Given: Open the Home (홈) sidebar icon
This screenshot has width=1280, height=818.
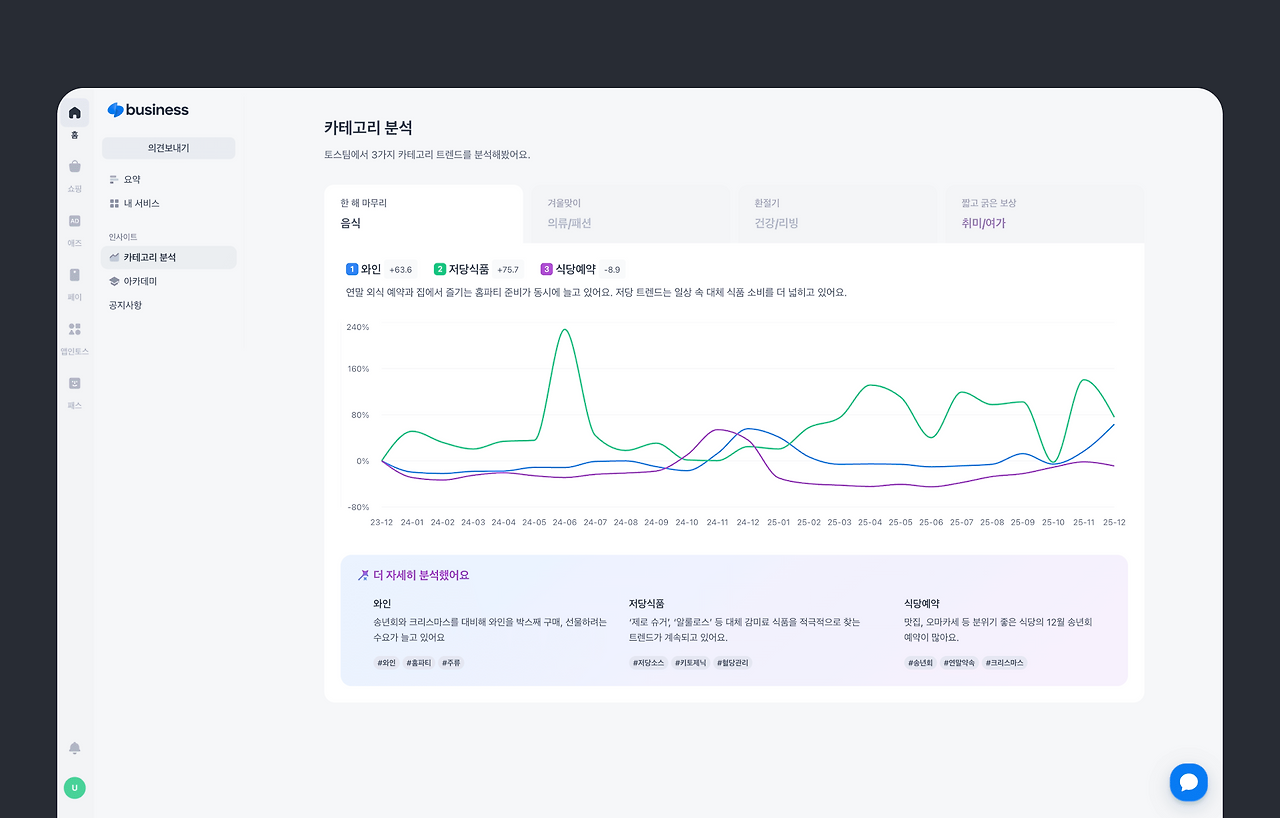Looking at the screenshot, I should point(74,113).
